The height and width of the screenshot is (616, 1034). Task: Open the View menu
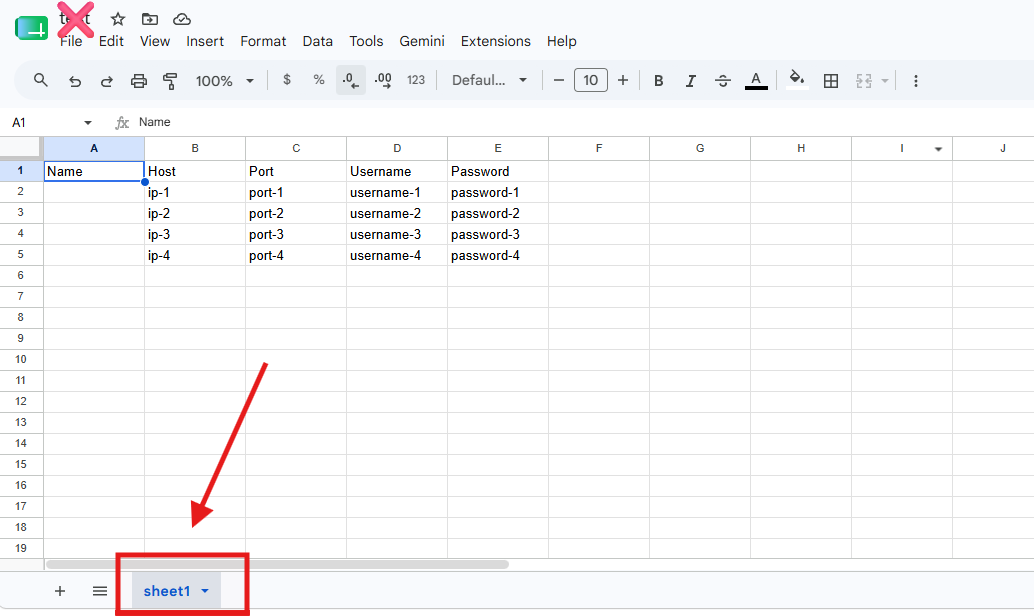(155, 41)
